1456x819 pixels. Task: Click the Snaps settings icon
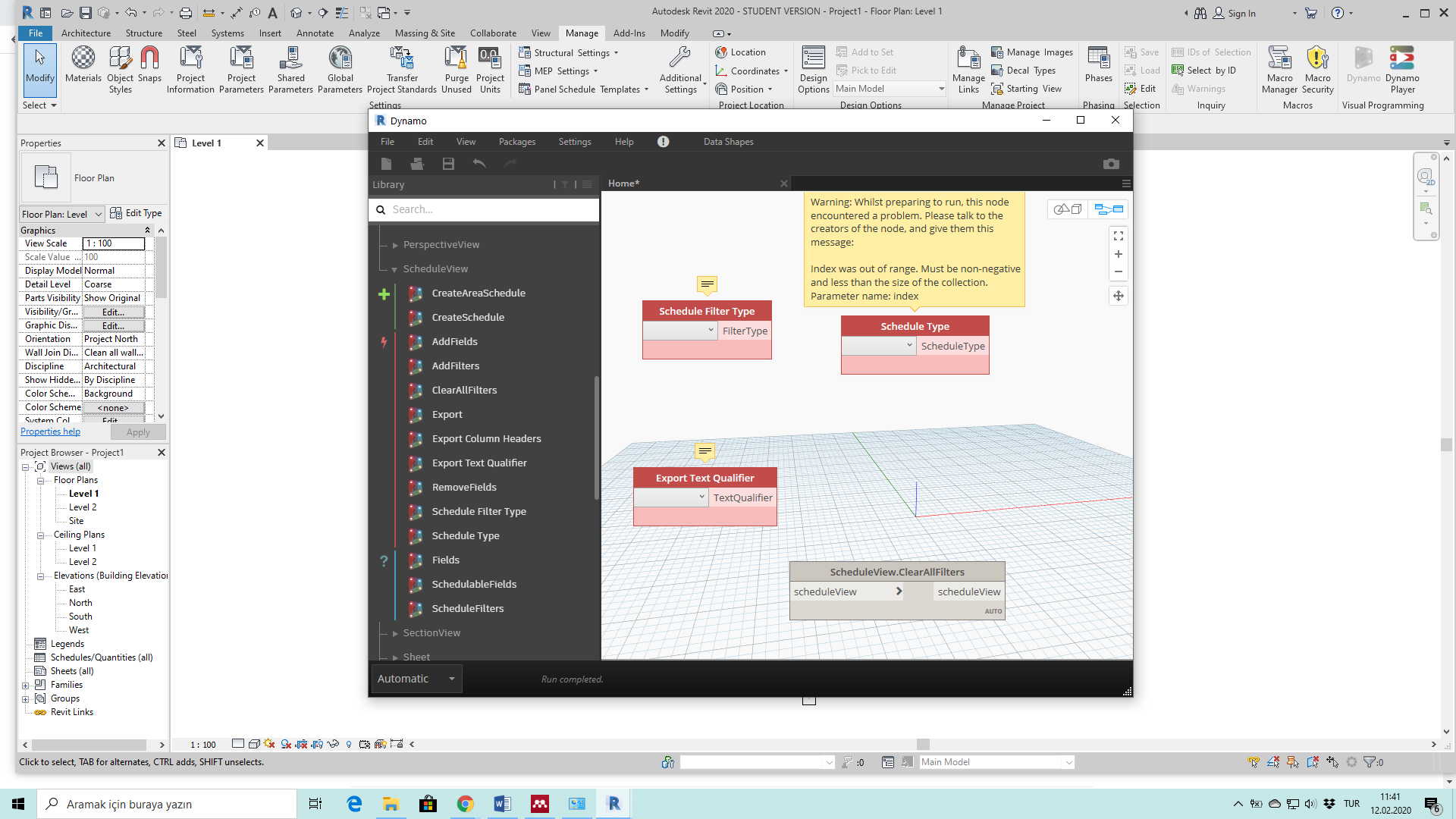tap(149, 65)
